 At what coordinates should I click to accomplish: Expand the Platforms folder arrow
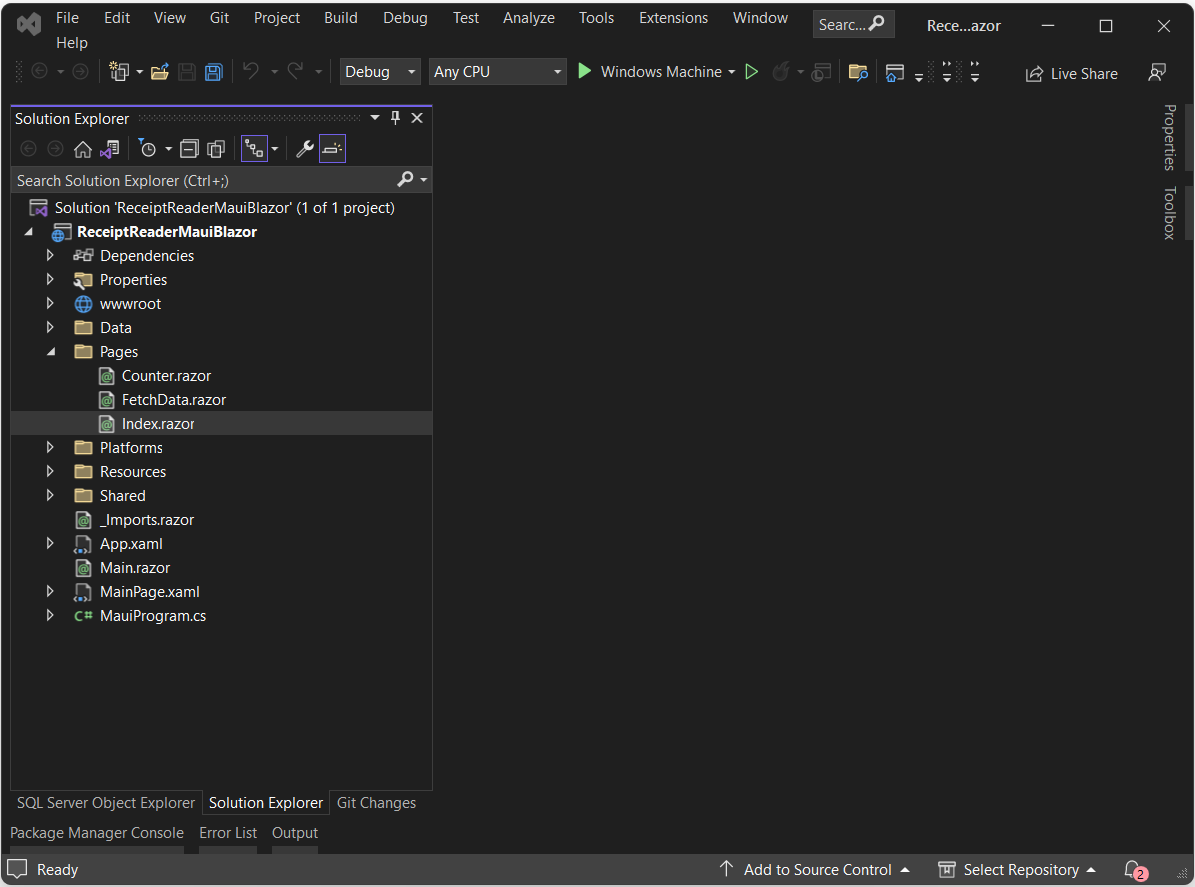coord(50,447)
